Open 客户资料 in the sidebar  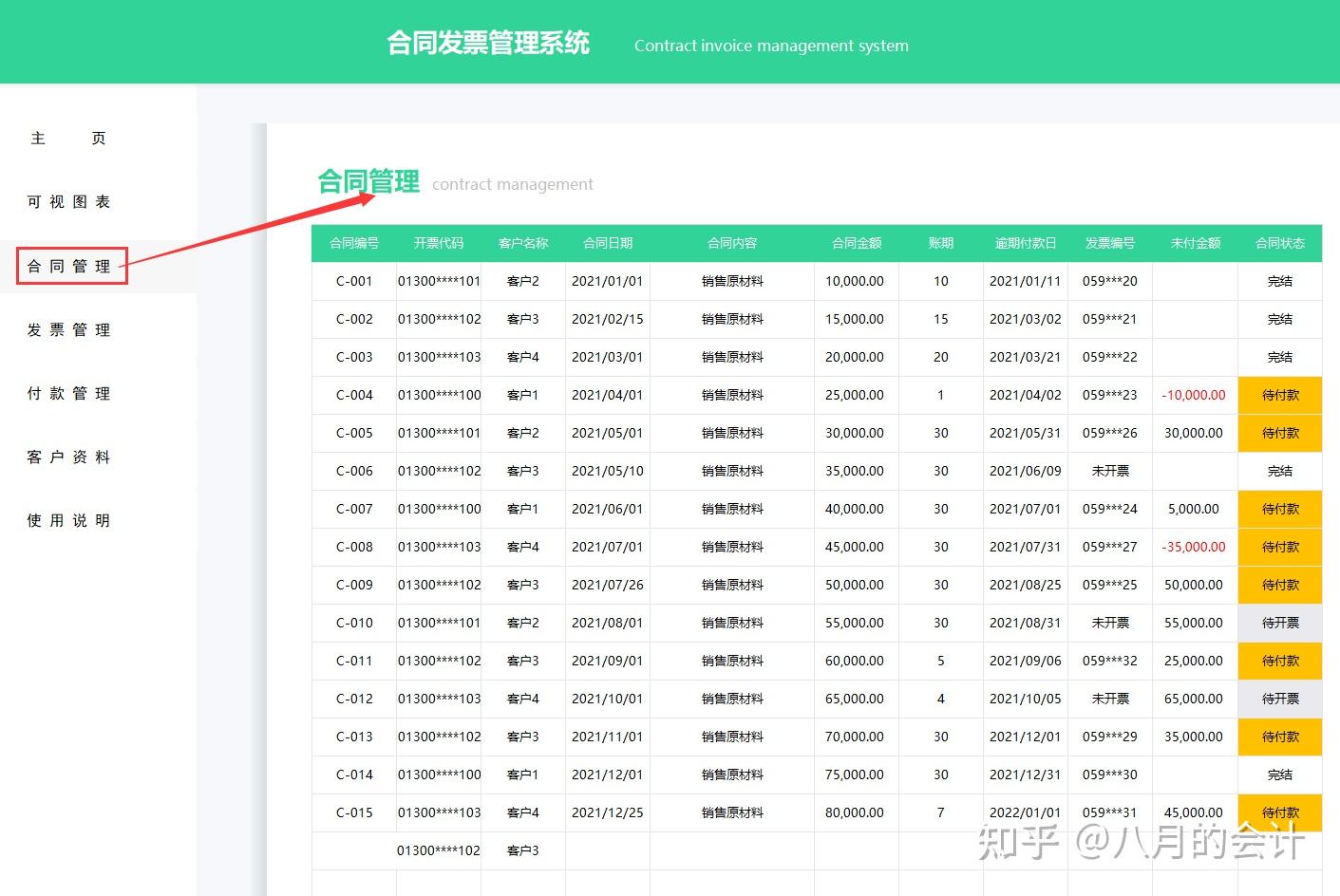[x=68, y=457]
